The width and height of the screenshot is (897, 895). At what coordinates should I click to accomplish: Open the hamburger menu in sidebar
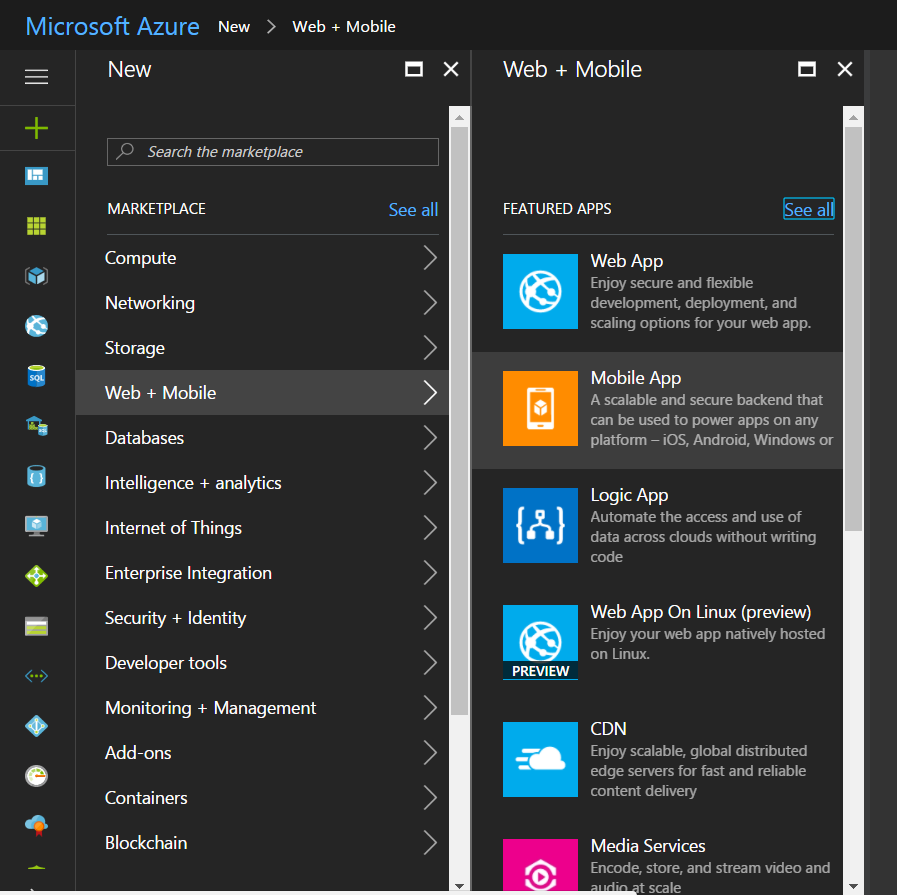coord(36,77)
